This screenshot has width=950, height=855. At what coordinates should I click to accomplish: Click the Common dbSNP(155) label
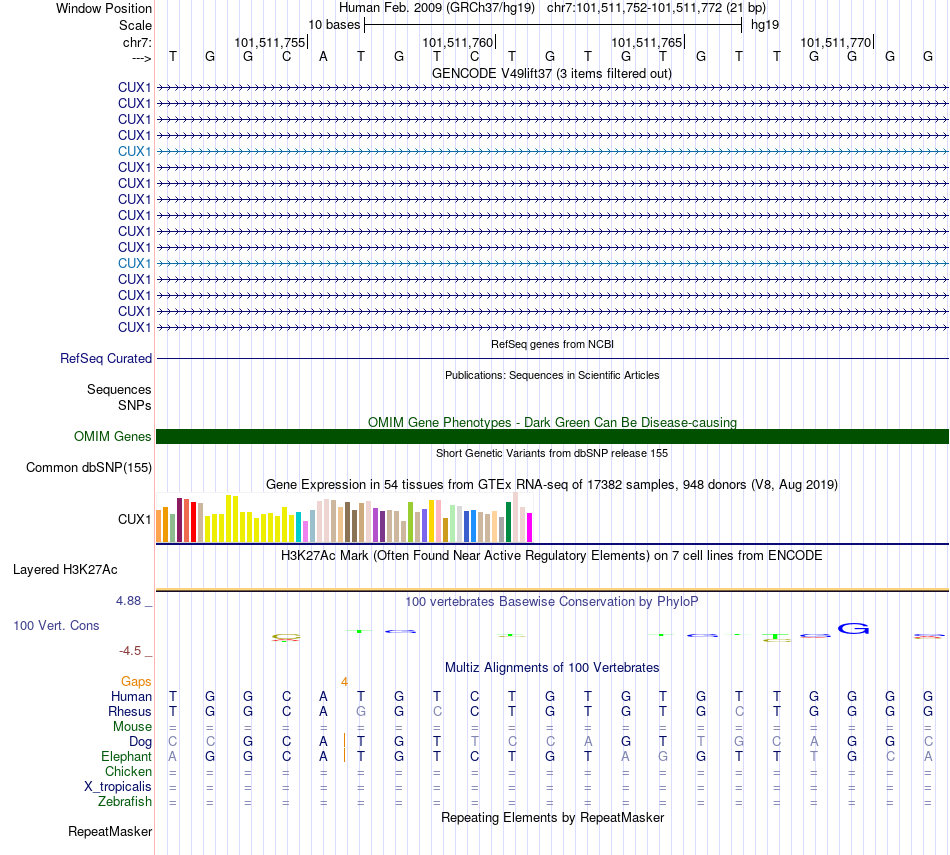click(89, 467)
